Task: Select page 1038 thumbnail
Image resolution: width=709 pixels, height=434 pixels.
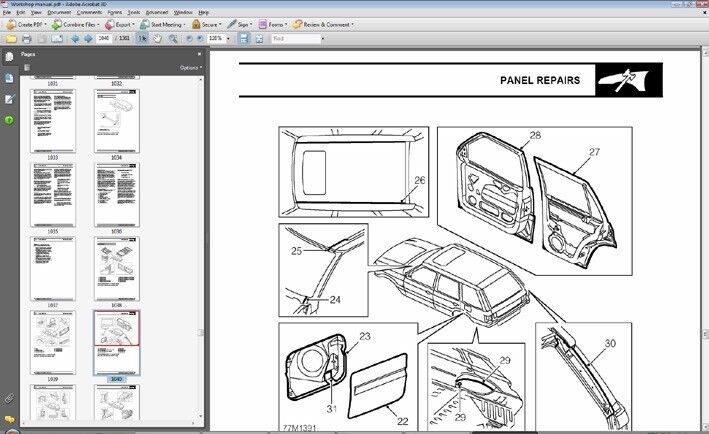Action: [x=117, y=269]
